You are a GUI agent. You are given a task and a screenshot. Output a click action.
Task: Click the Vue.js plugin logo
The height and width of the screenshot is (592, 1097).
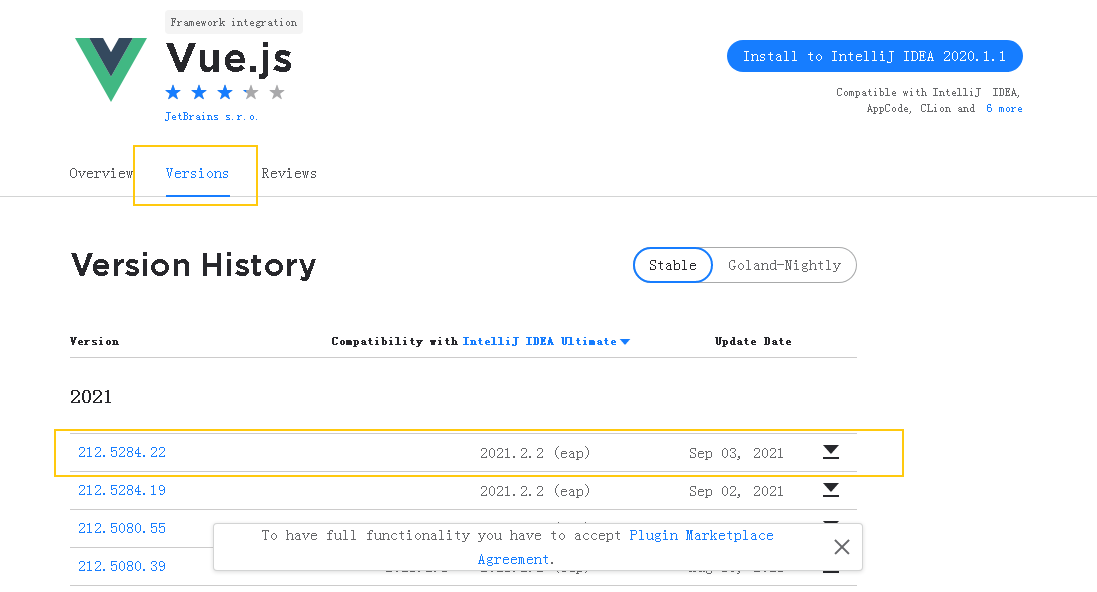111,69
